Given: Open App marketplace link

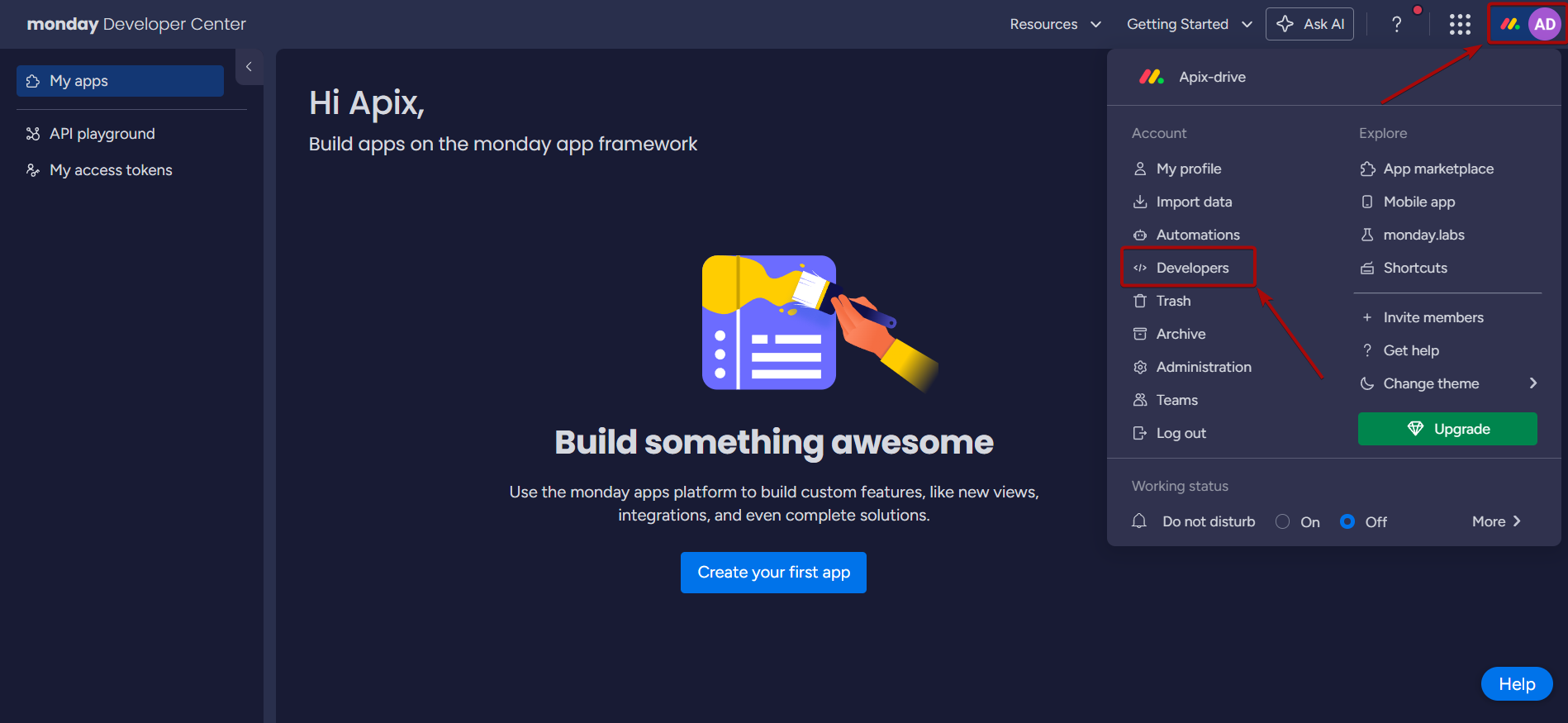Looking at the screenshot, I should [x=1438, y=169].
